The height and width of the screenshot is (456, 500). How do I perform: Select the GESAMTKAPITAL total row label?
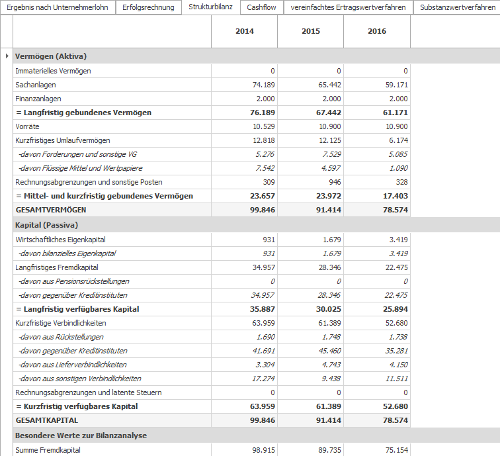[47, 421]
